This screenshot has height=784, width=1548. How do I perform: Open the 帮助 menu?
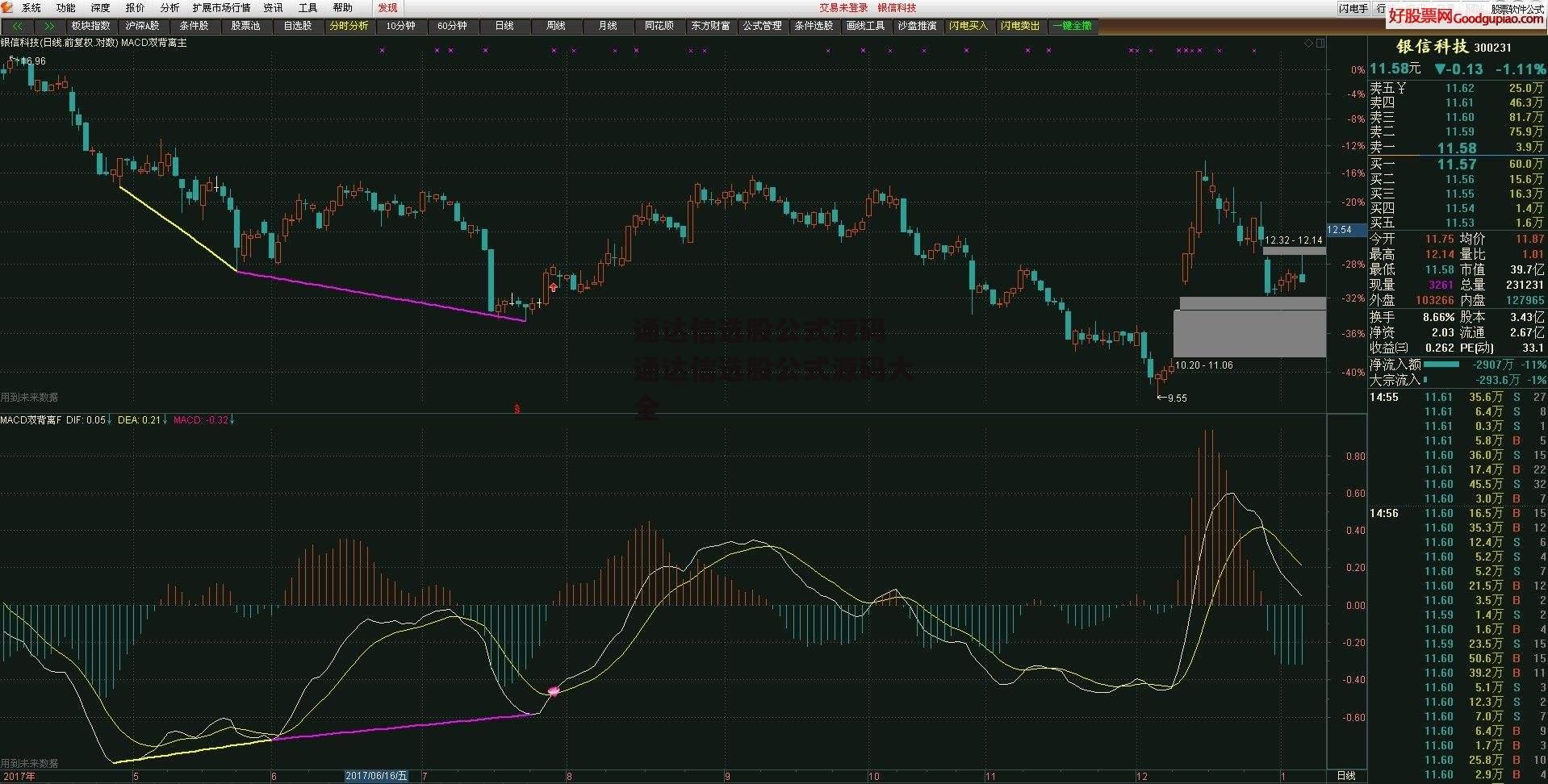[343, 8]
